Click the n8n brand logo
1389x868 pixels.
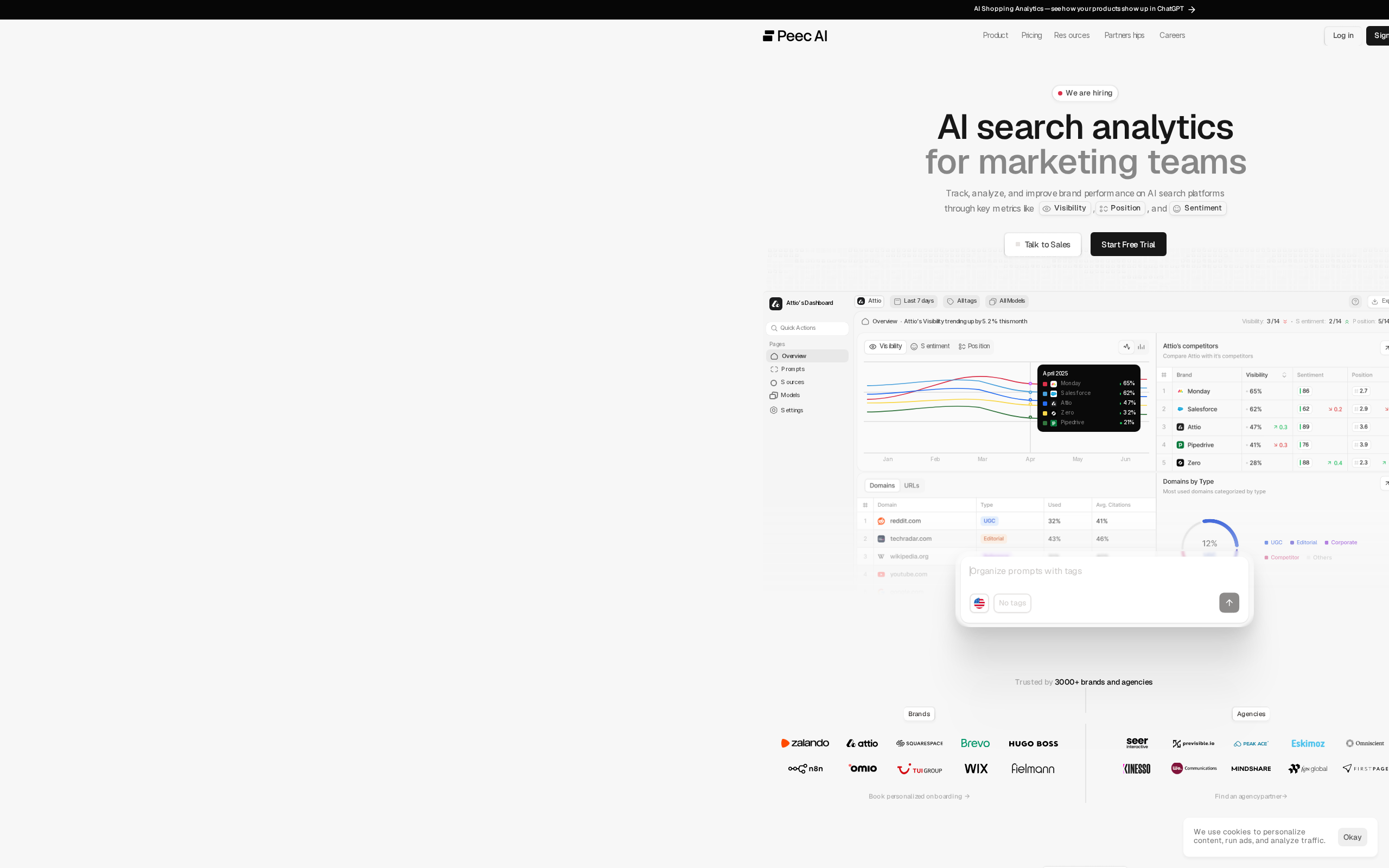805,769
